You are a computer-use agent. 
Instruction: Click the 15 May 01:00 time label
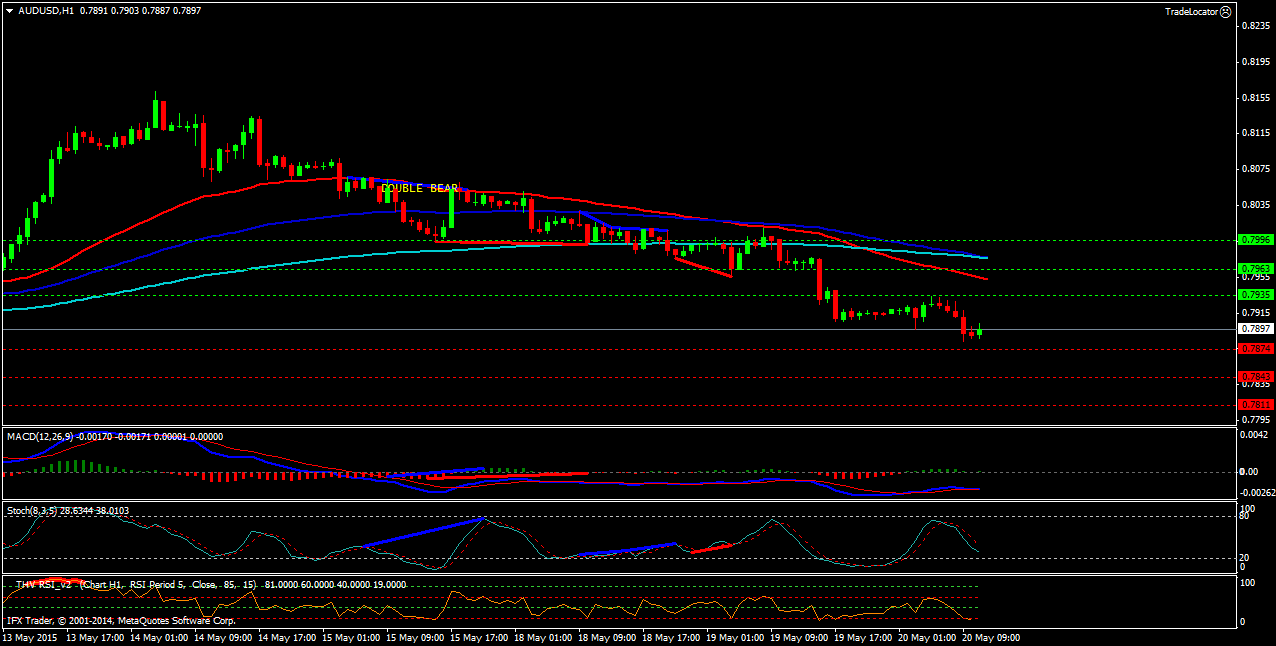click(350, 637)
